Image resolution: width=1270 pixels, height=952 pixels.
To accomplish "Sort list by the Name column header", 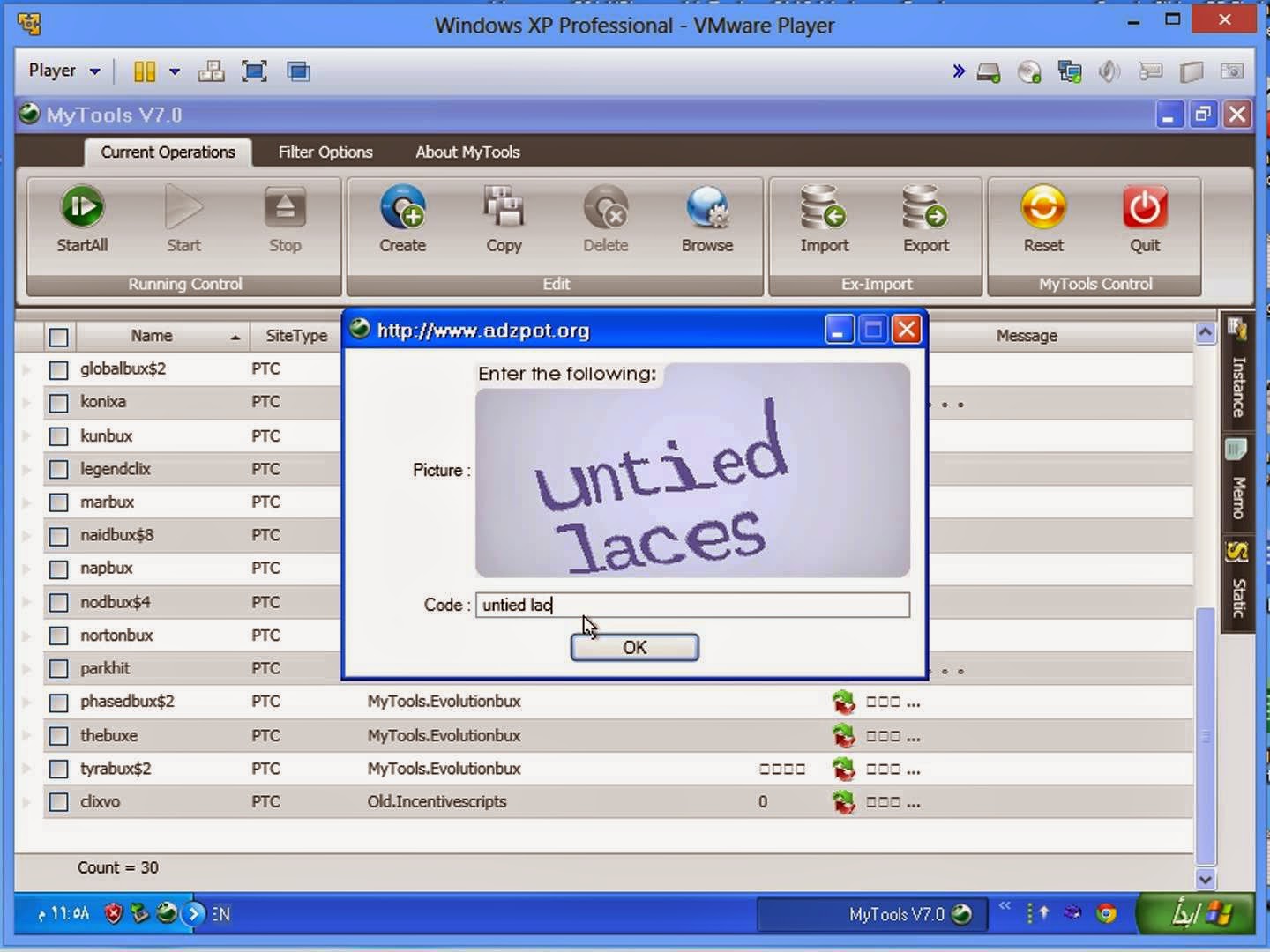I will click(x=151, y=336).
